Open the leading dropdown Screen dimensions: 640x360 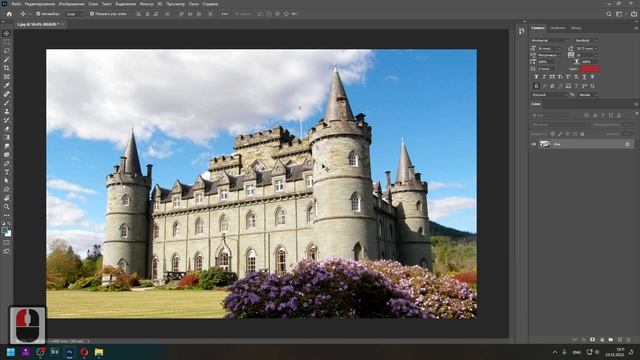click(x=587, y=49)
